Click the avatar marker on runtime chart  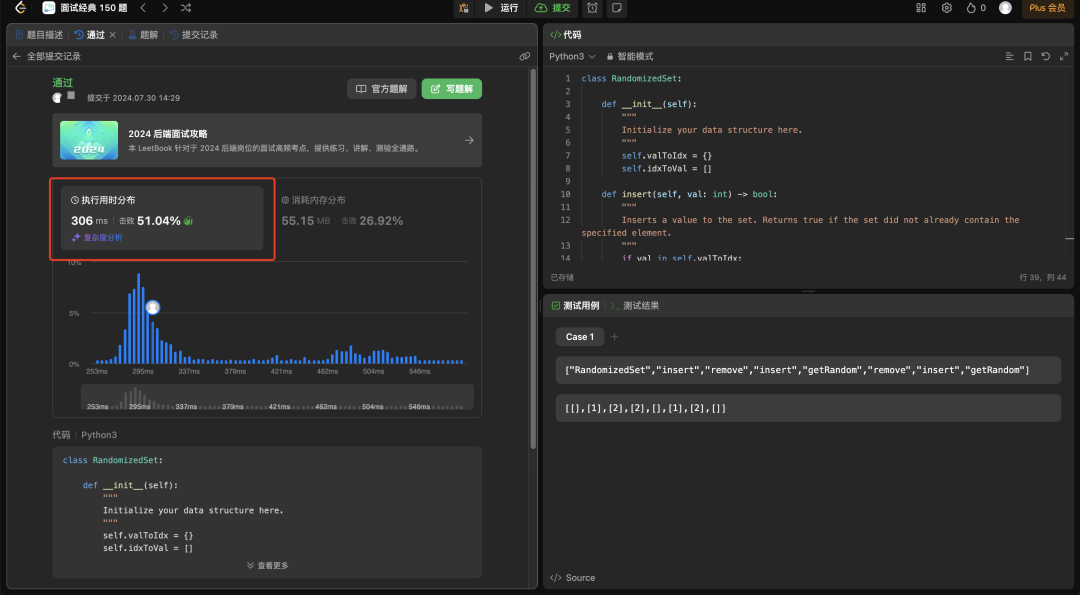click(153, 307)
